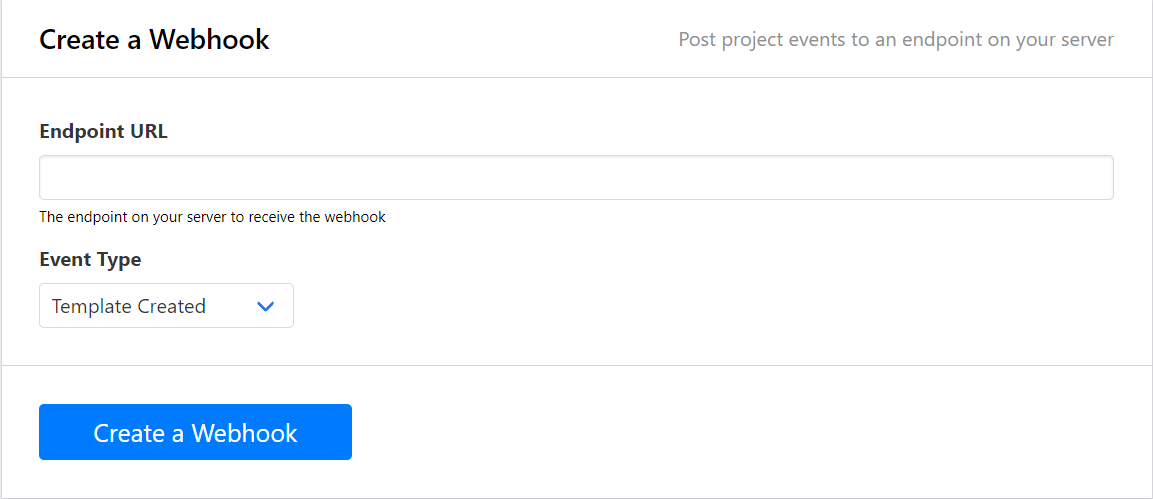
Task: Click the Event Type label
Action: click(x=90, y=259)
